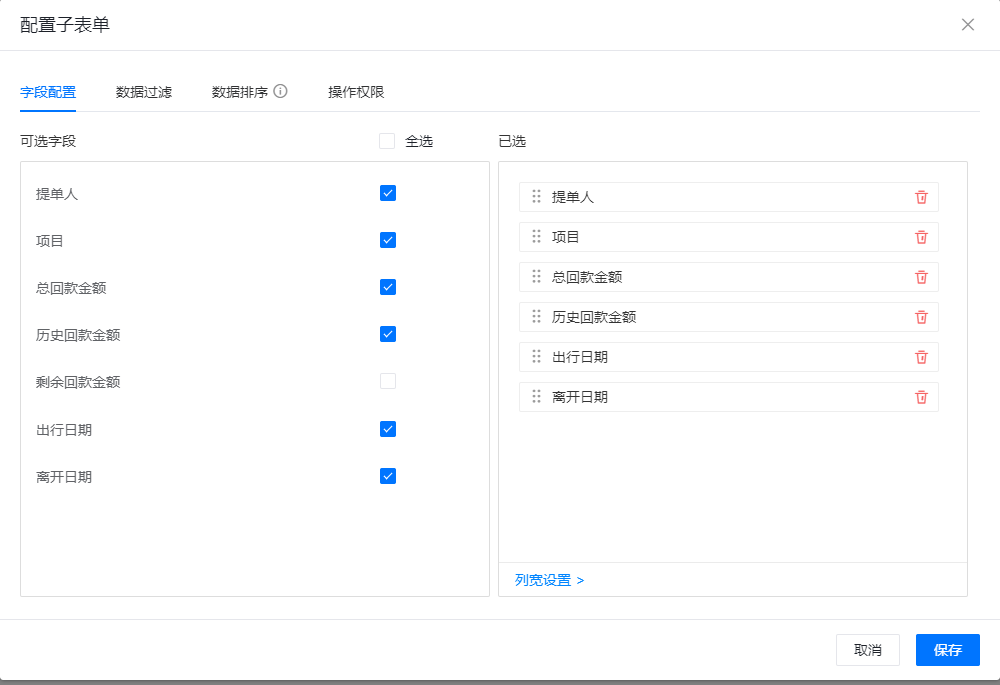Switch to the 数据过滤 tab
Viewport: 1000px width, 685px height.
(x=144, y=92)
